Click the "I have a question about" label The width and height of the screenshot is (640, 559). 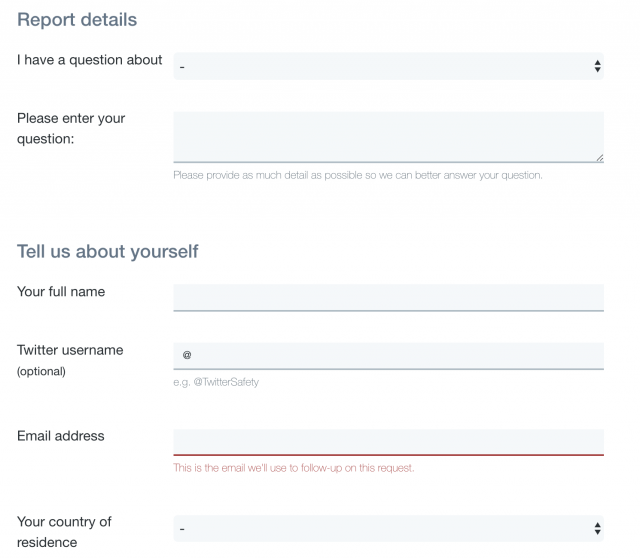click(x=90, y=60)
